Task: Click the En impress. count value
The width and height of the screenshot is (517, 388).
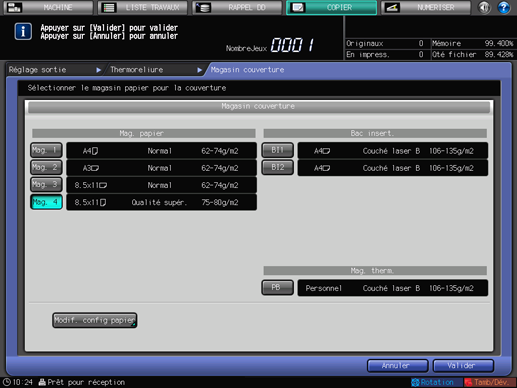Action: 421,54
